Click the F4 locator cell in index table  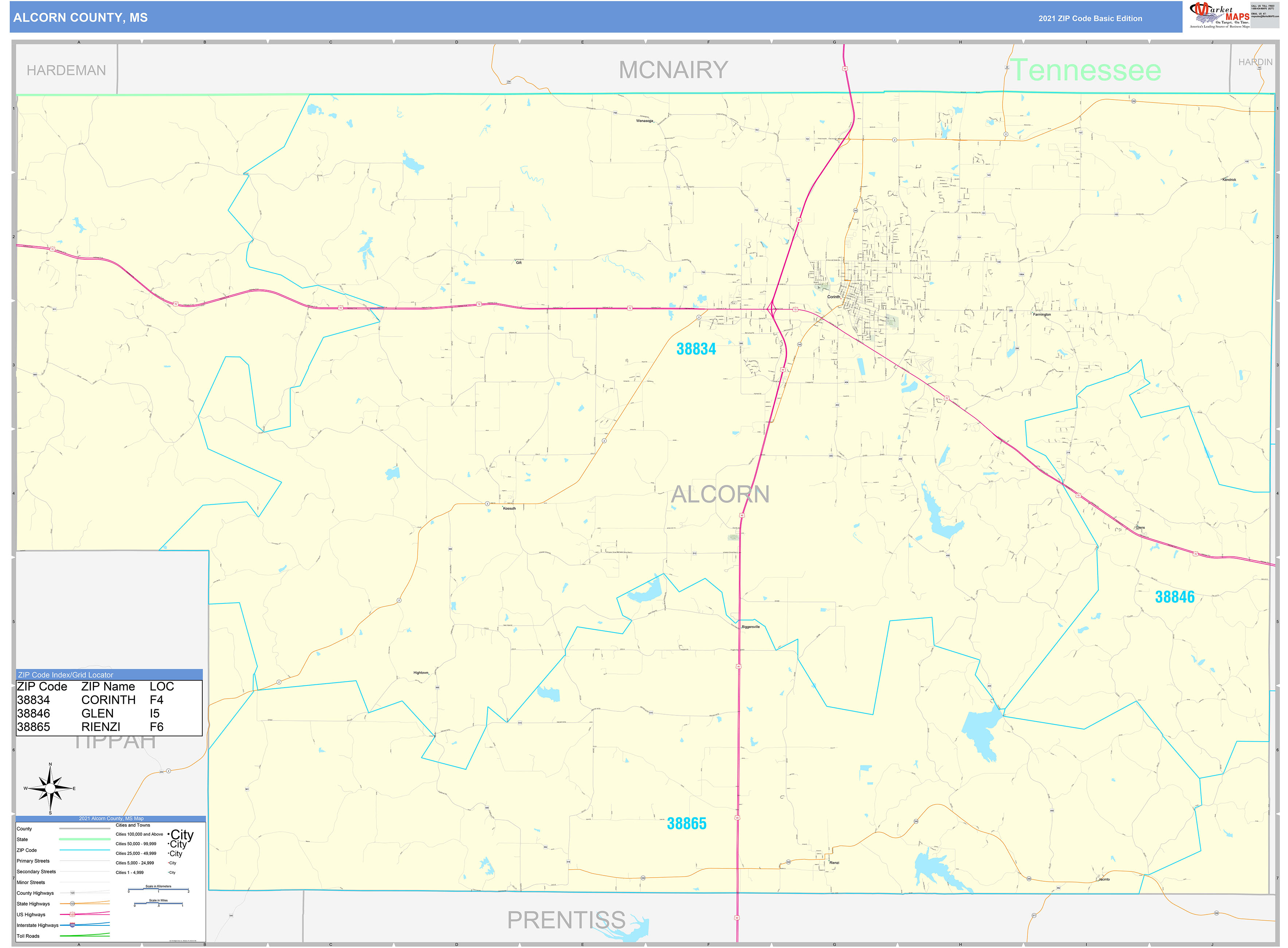pos(157,700)
